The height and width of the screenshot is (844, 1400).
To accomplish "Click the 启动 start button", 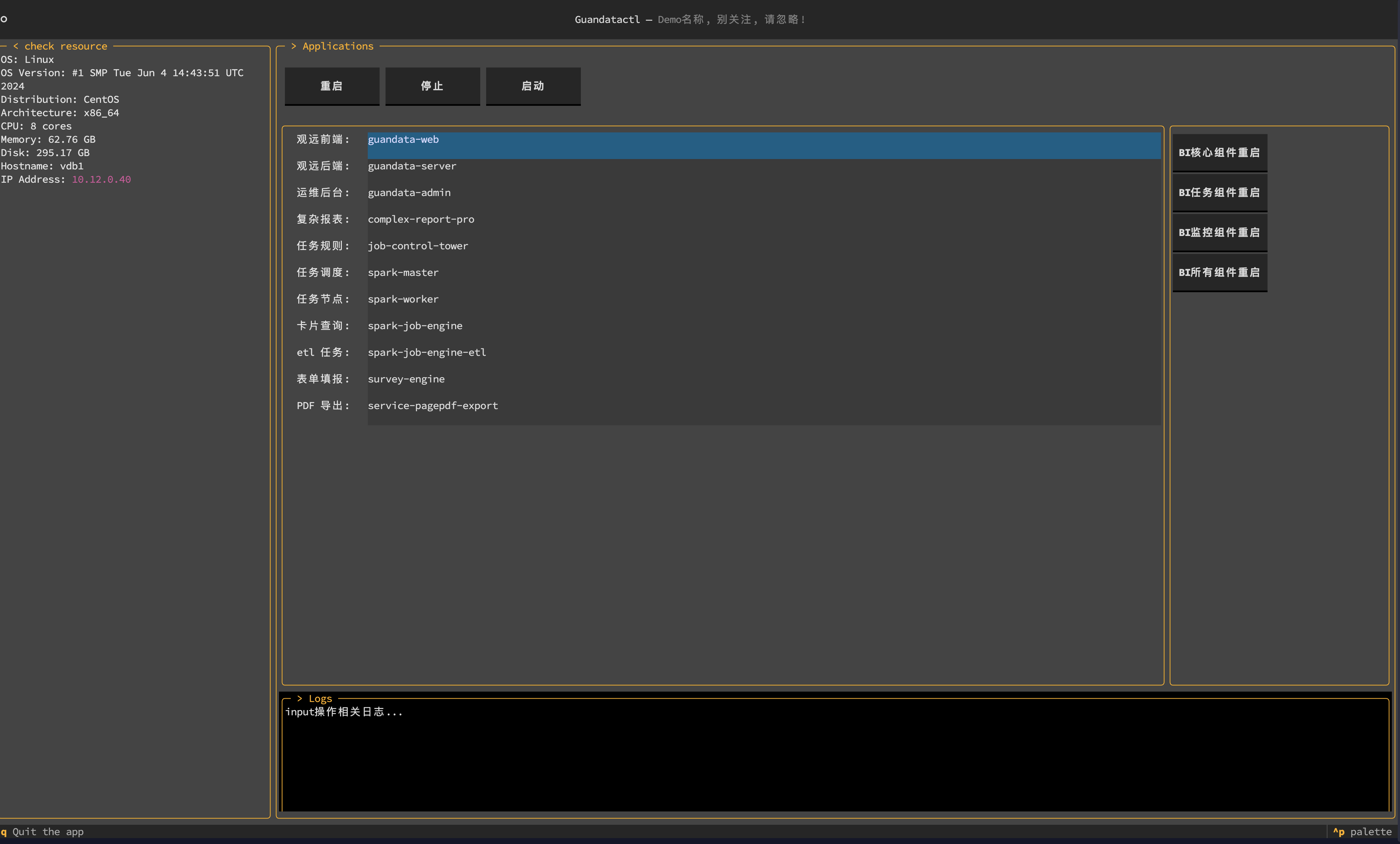I will (x=533, y=86).
